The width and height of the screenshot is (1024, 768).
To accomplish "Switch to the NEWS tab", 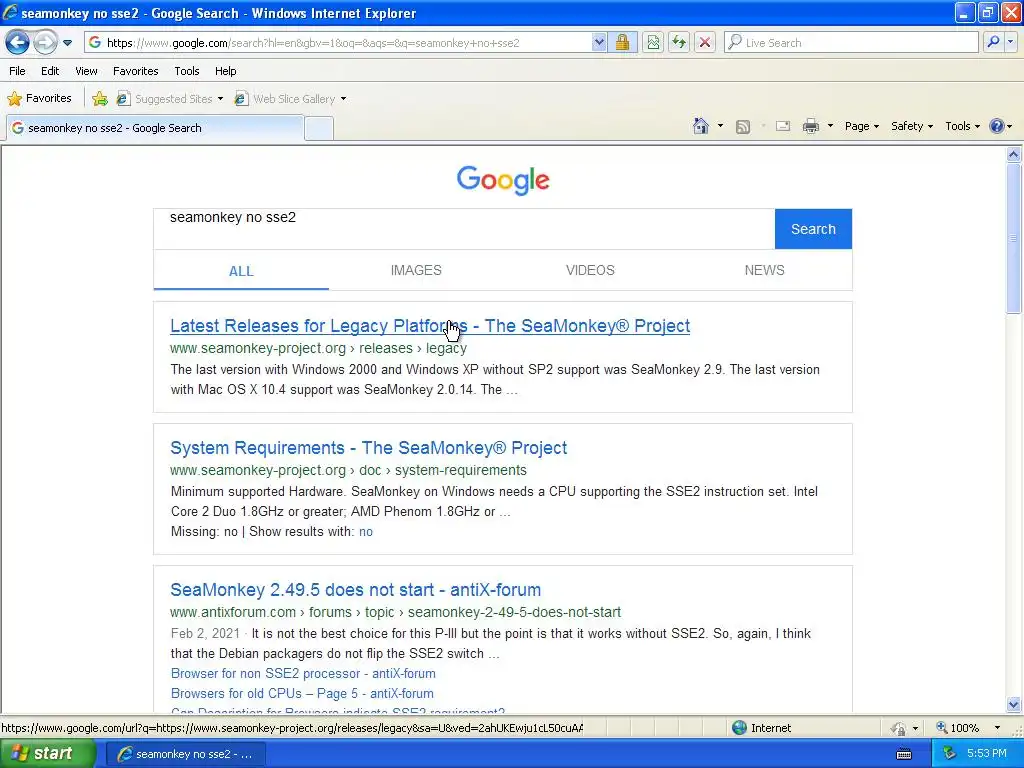I will click(x=765, y=270).
